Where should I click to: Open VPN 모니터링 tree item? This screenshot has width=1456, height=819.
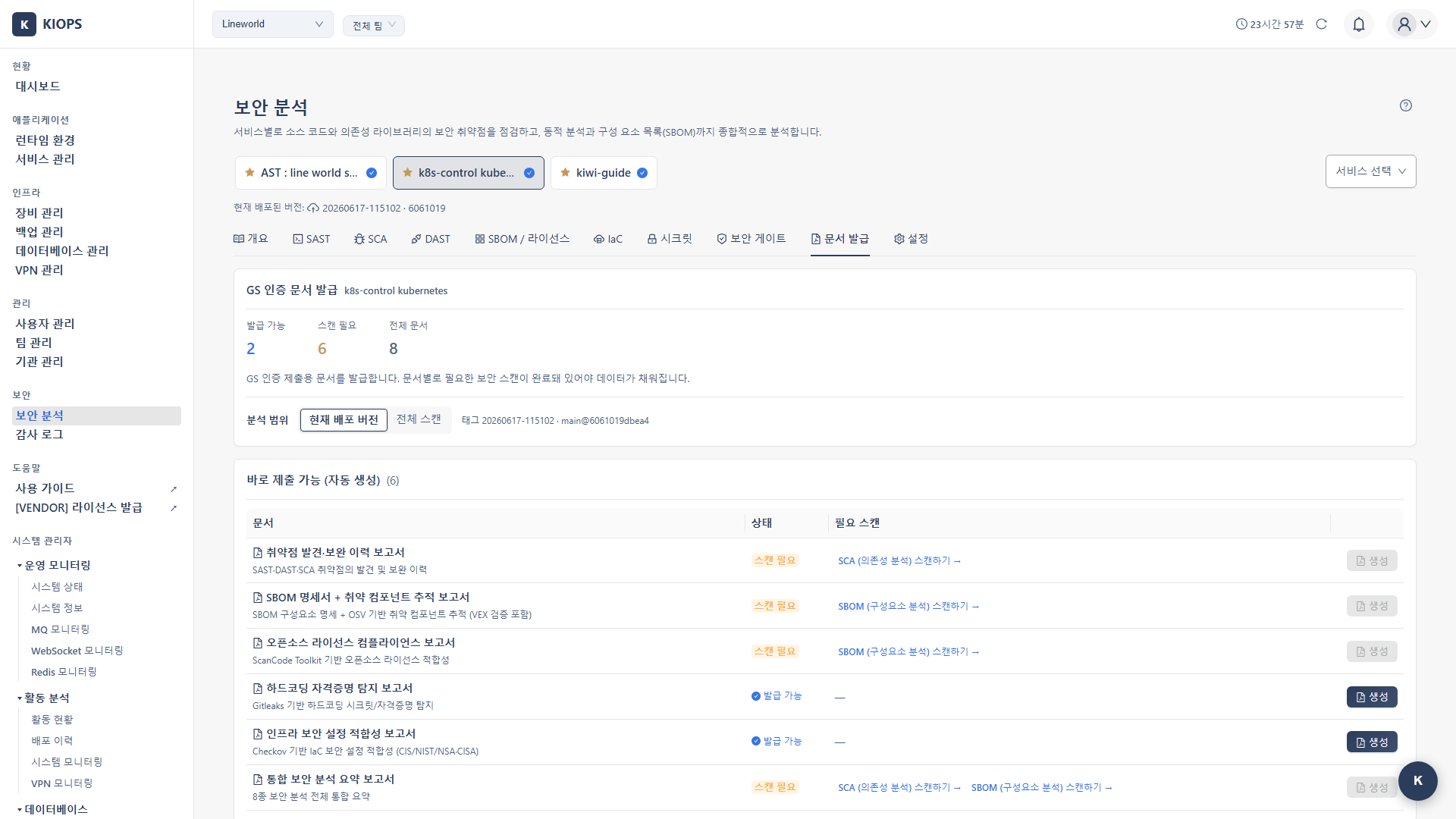[x=61, y=783]
